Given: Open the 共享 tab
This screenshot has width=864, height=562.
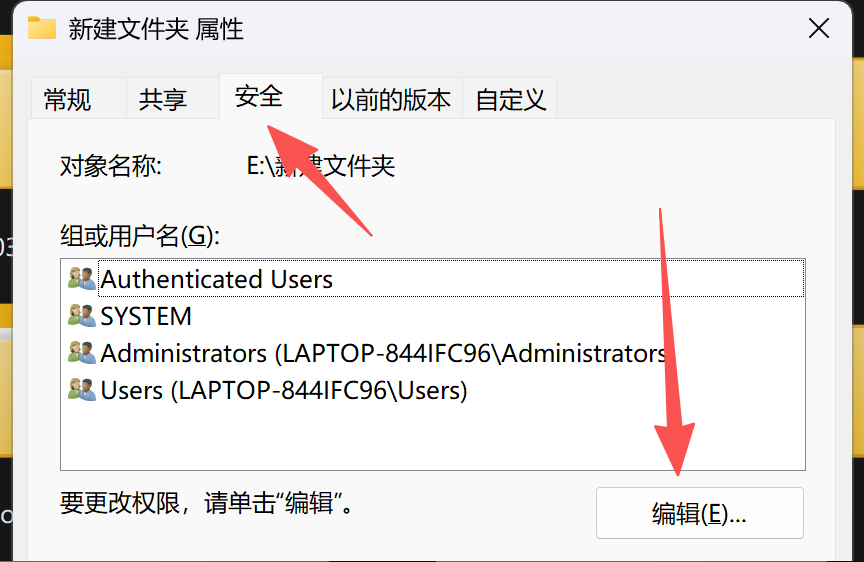Looking at the screenshot, I should pos(162,100).
